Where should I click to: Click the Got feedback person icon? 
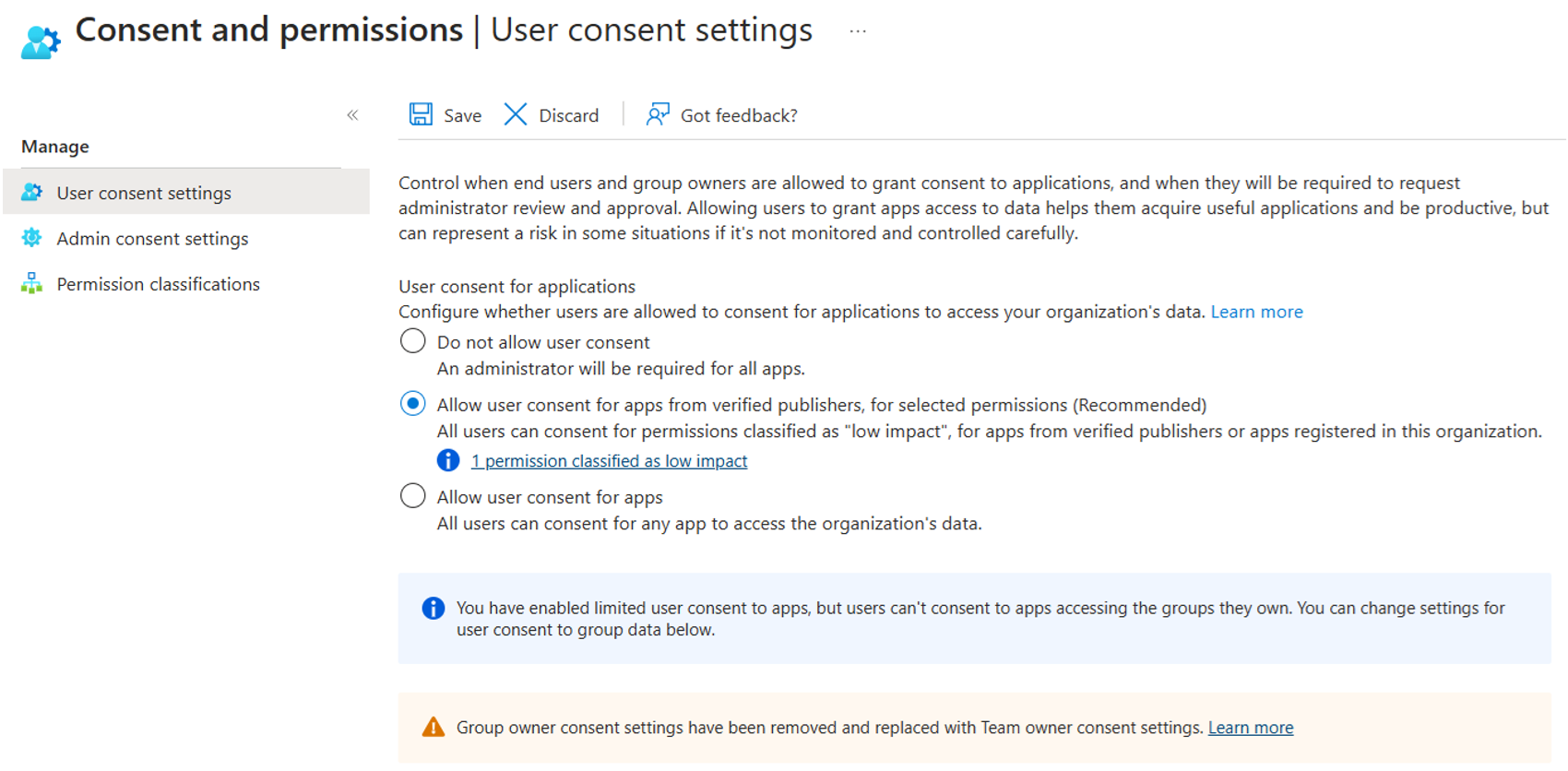[657, 113]
